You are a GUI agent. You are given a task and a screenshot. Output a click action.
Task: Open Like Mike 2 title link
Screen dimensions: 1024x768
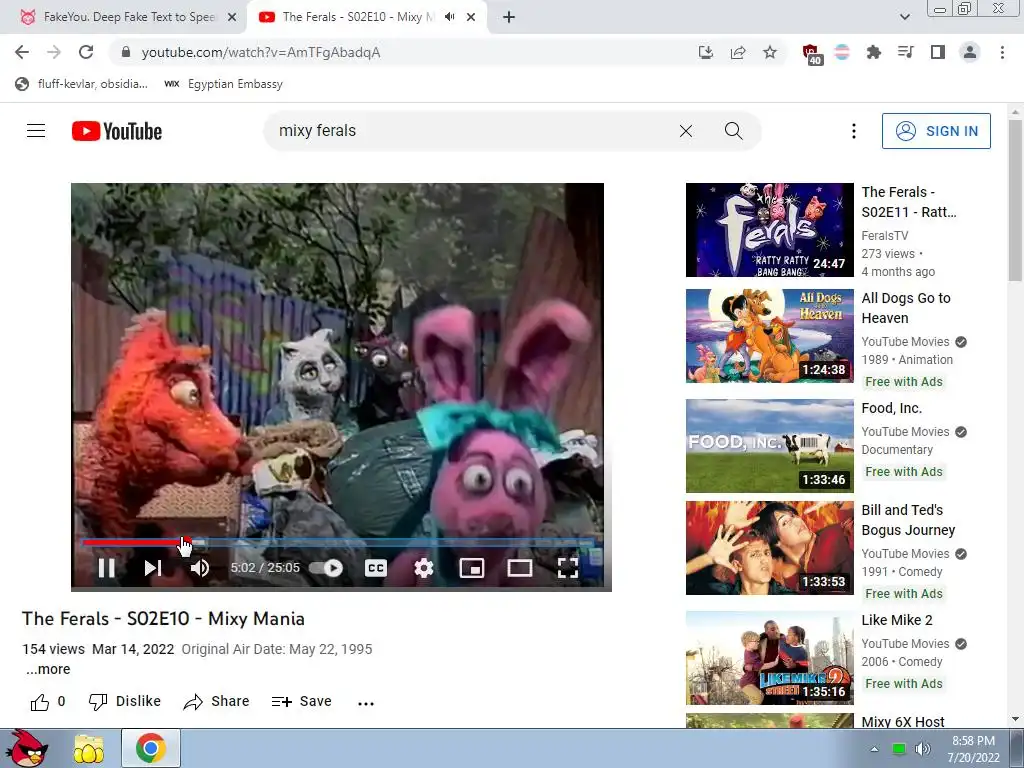point(897,620)
